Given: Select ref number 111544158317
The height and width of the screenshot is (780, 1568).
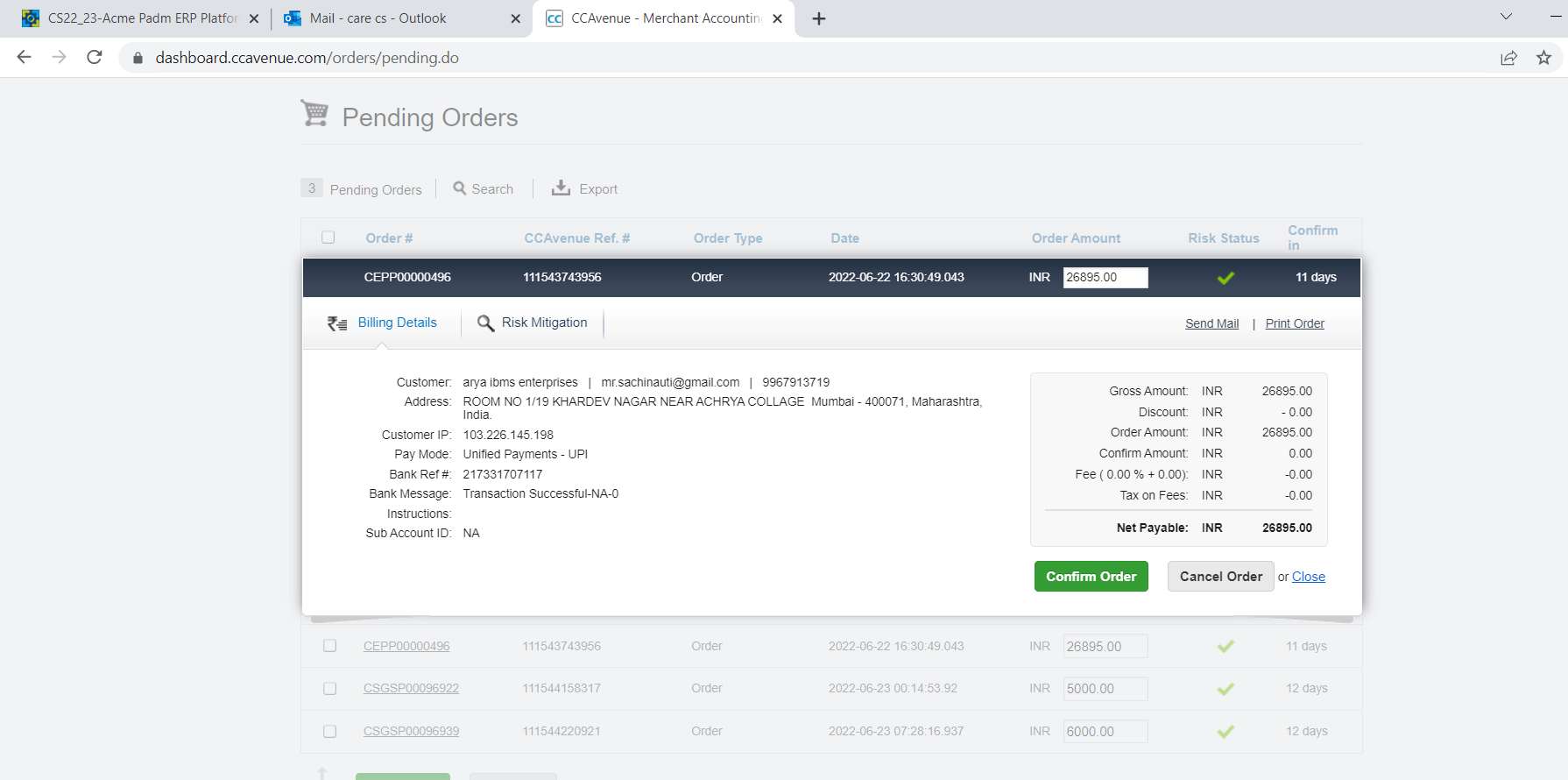Looking at the screenshot, I should (x=562, y=688).
